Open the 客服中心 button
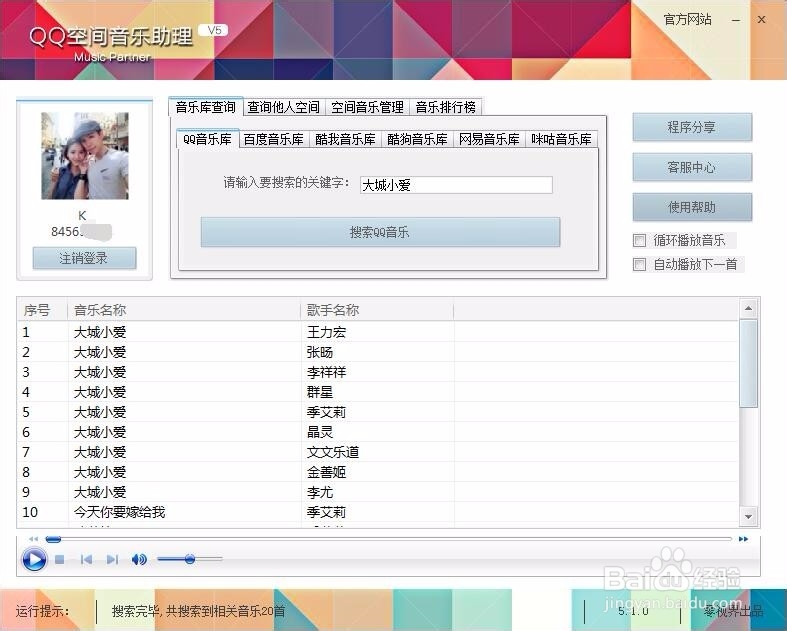The width and height of the screenshot is (787, 631). click(692, 167)
